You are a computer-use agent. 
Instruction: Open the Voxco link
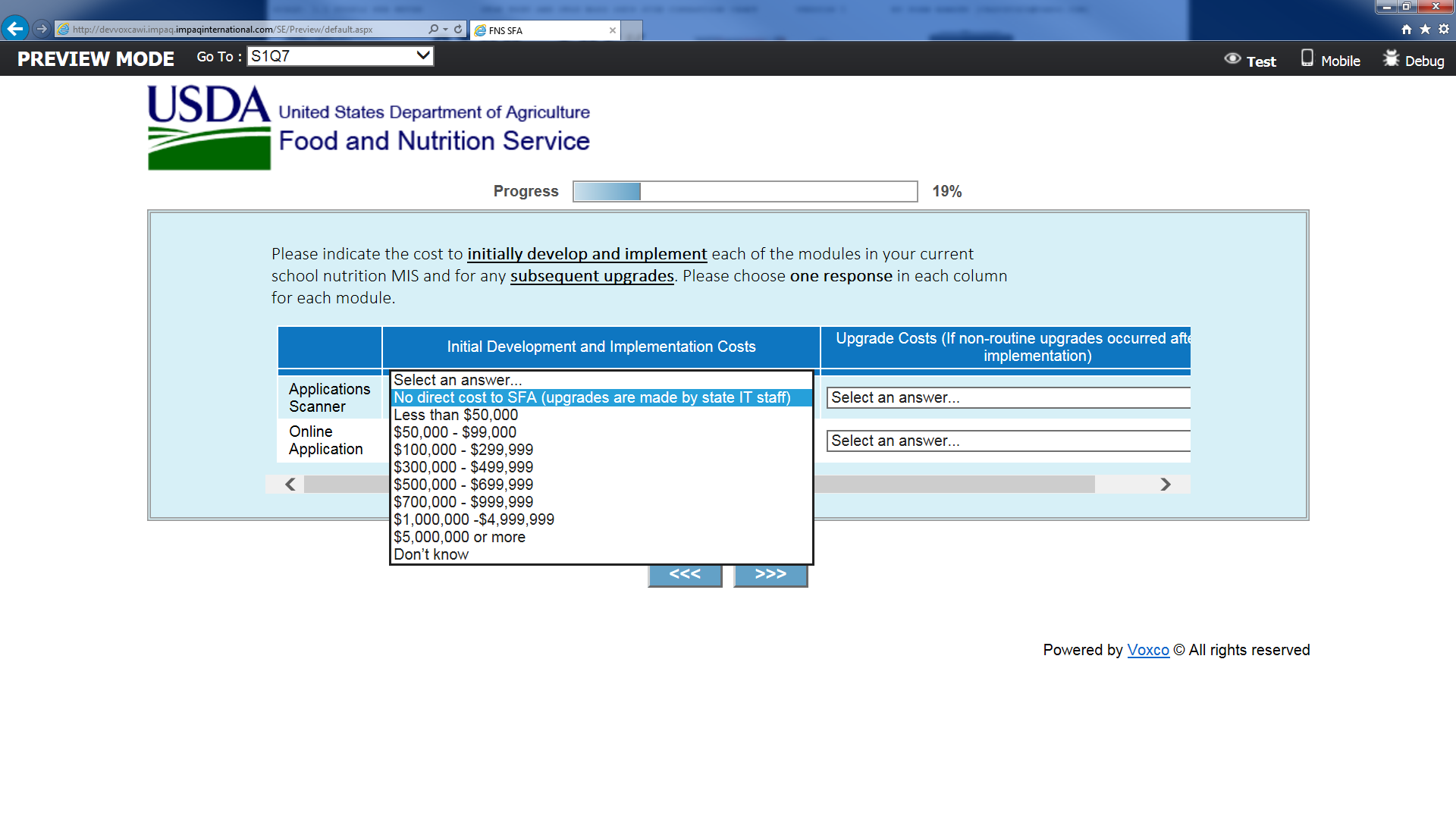click(x=1148, y=650)
